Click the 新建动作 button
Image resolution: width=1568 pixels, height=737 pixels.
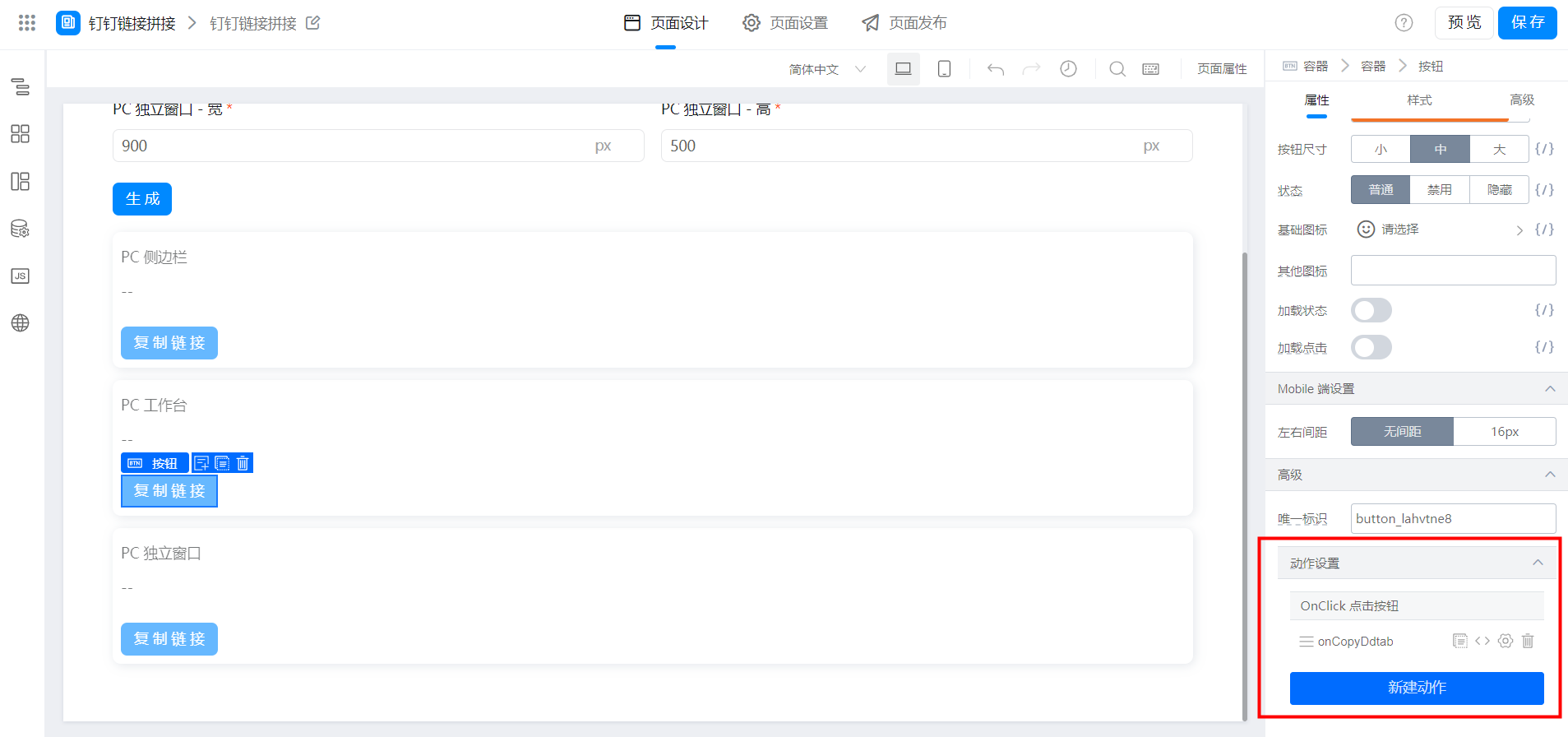pyautogui.click(x=1417, y=688)
